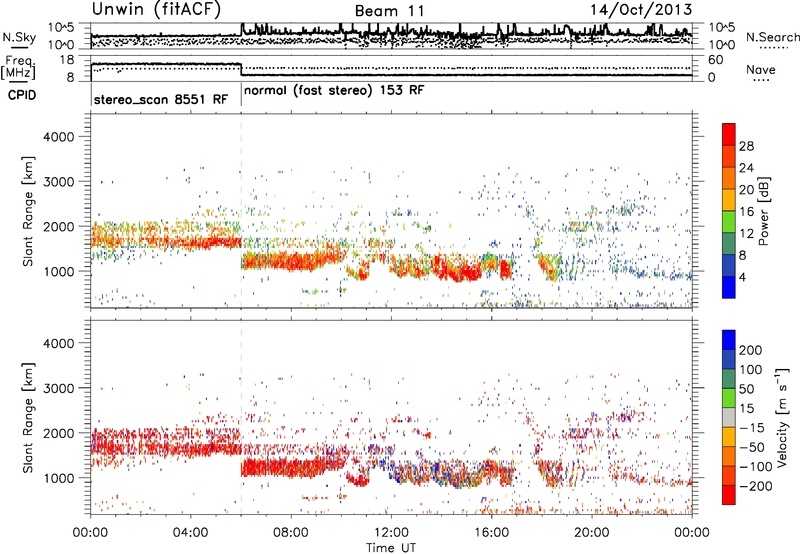Screen dimensions: 800x554
Task: Click the '04:00' time axis tick label
Action: click(190, 533)
